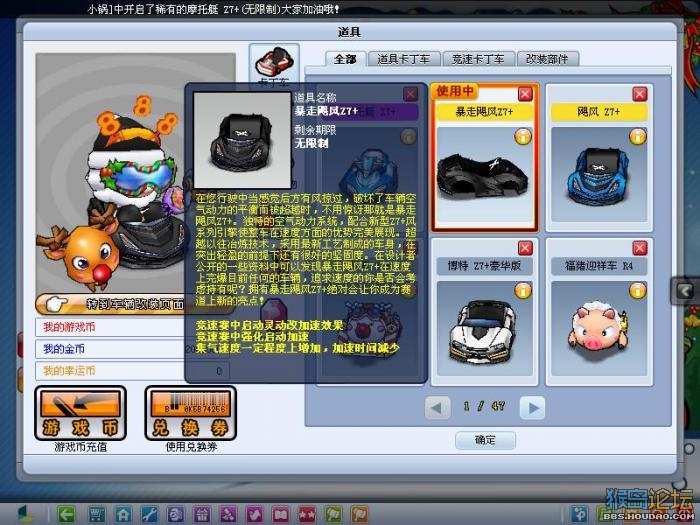Show info for blue 飓风 Z7+
This screenshot has height=525, width=700.
click(638, 137)
